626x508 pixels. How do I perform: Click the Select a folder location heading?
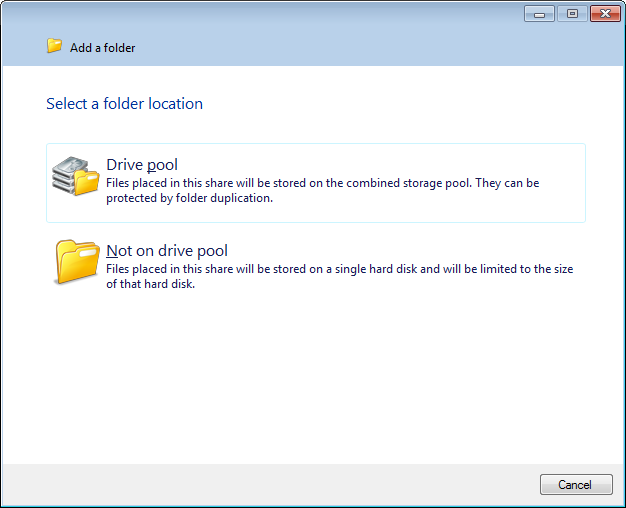(124, 104)
